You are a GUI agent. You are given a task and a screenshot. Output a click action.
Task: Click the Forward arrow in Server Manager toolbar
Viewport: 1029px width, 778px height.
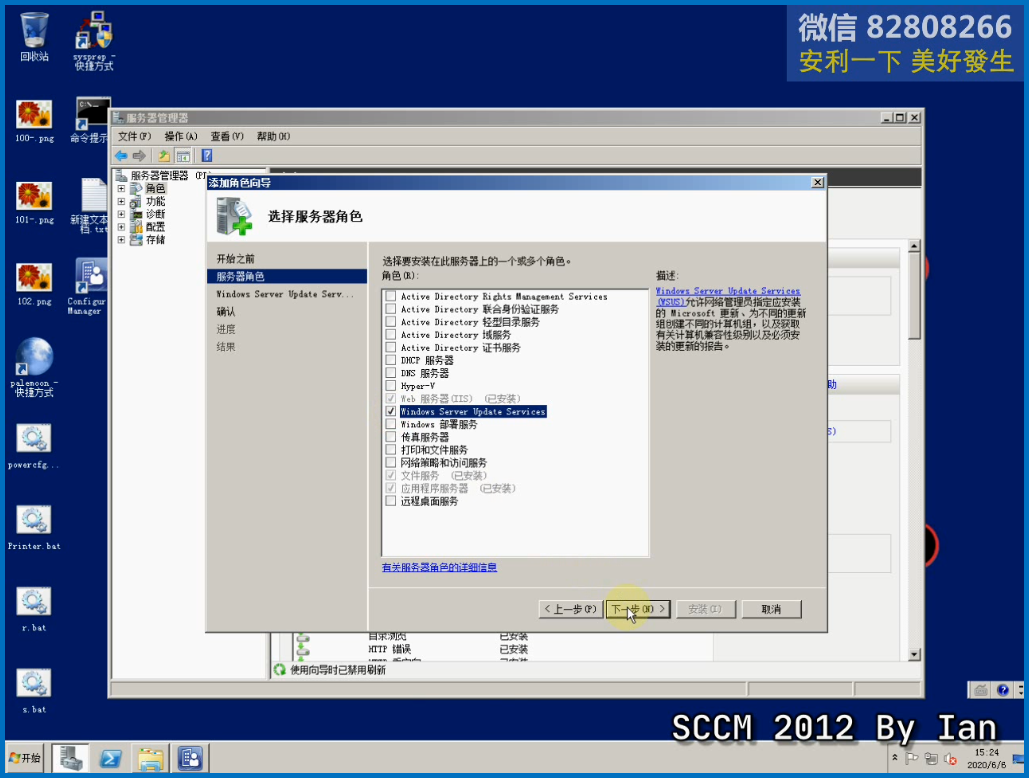pyautogui.click(x=139, y=156)
